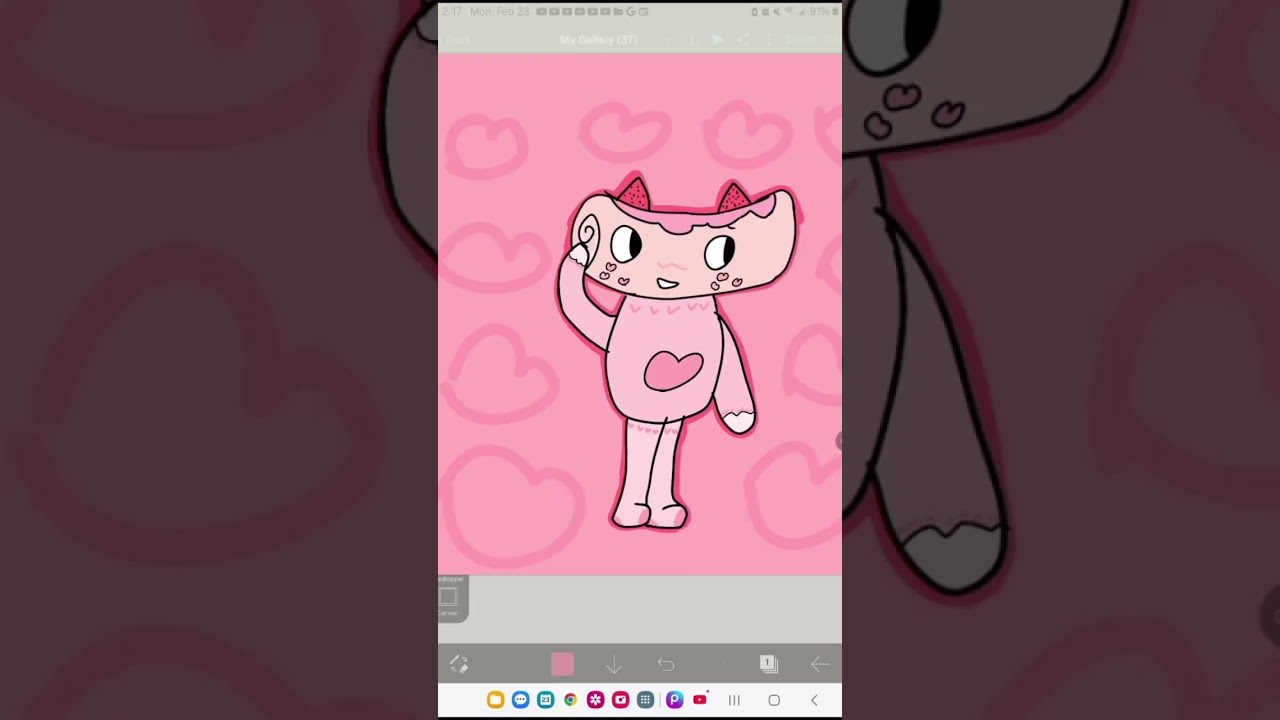Show recent apps via navigation bar
The image size is (1280, 720).
(734, 700)
